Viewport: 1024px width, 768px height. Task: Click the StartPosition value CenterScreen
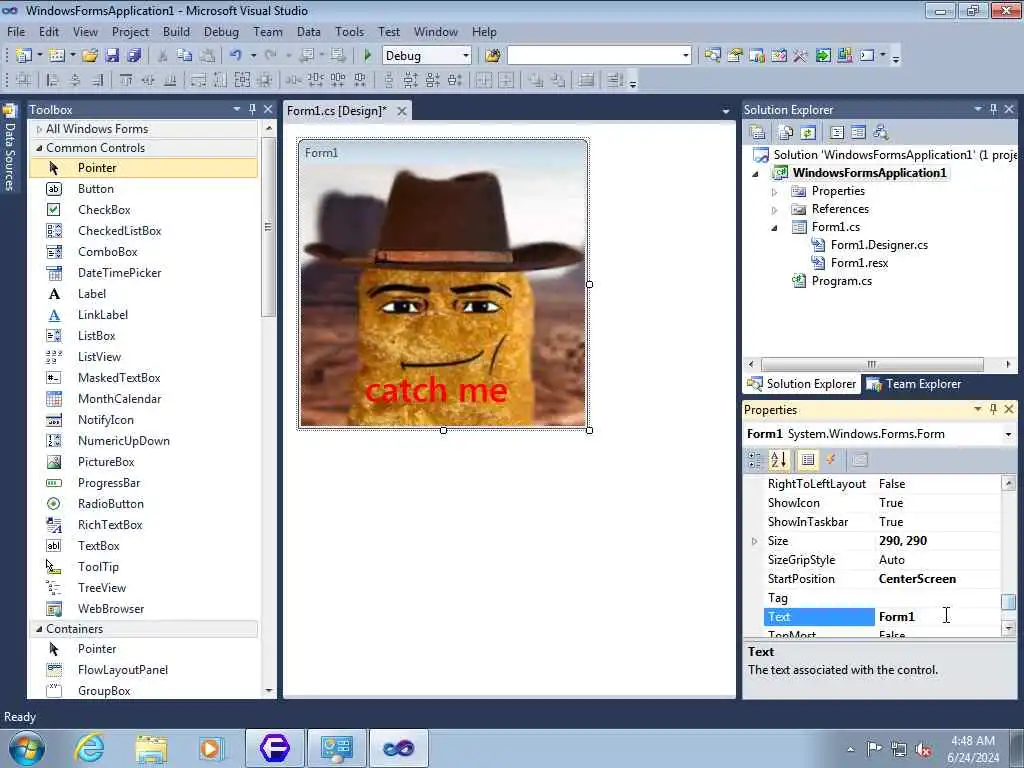point(917,579)
